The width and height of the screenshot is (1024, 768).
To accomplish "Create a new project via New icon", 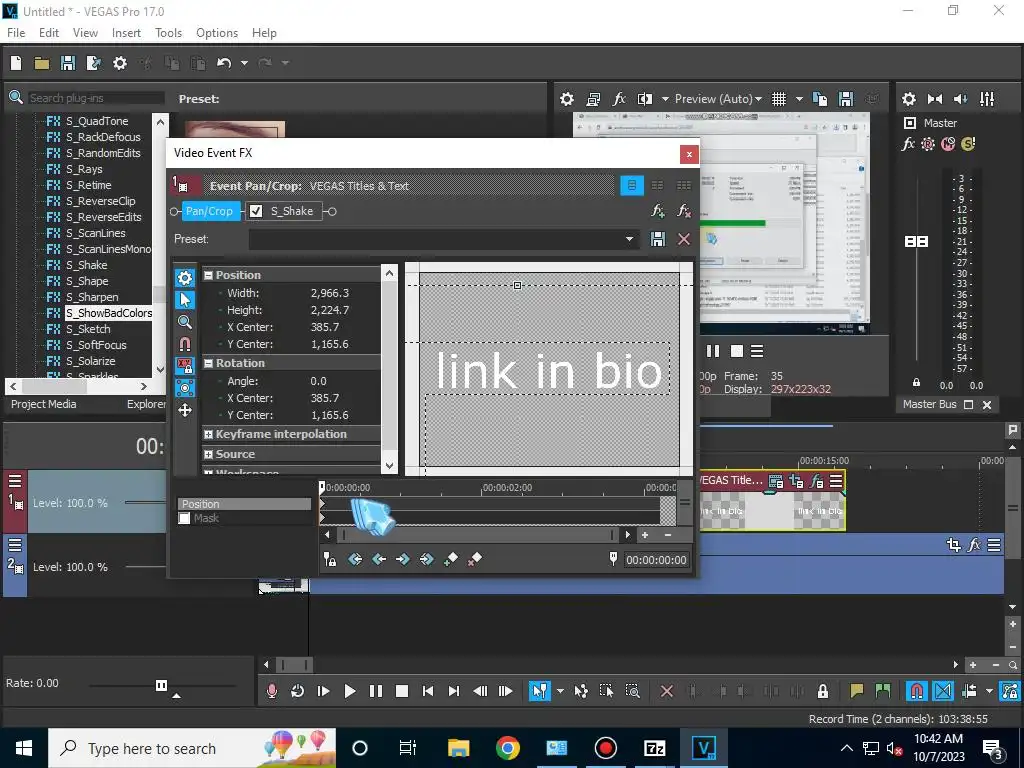I will click(16, 63).
